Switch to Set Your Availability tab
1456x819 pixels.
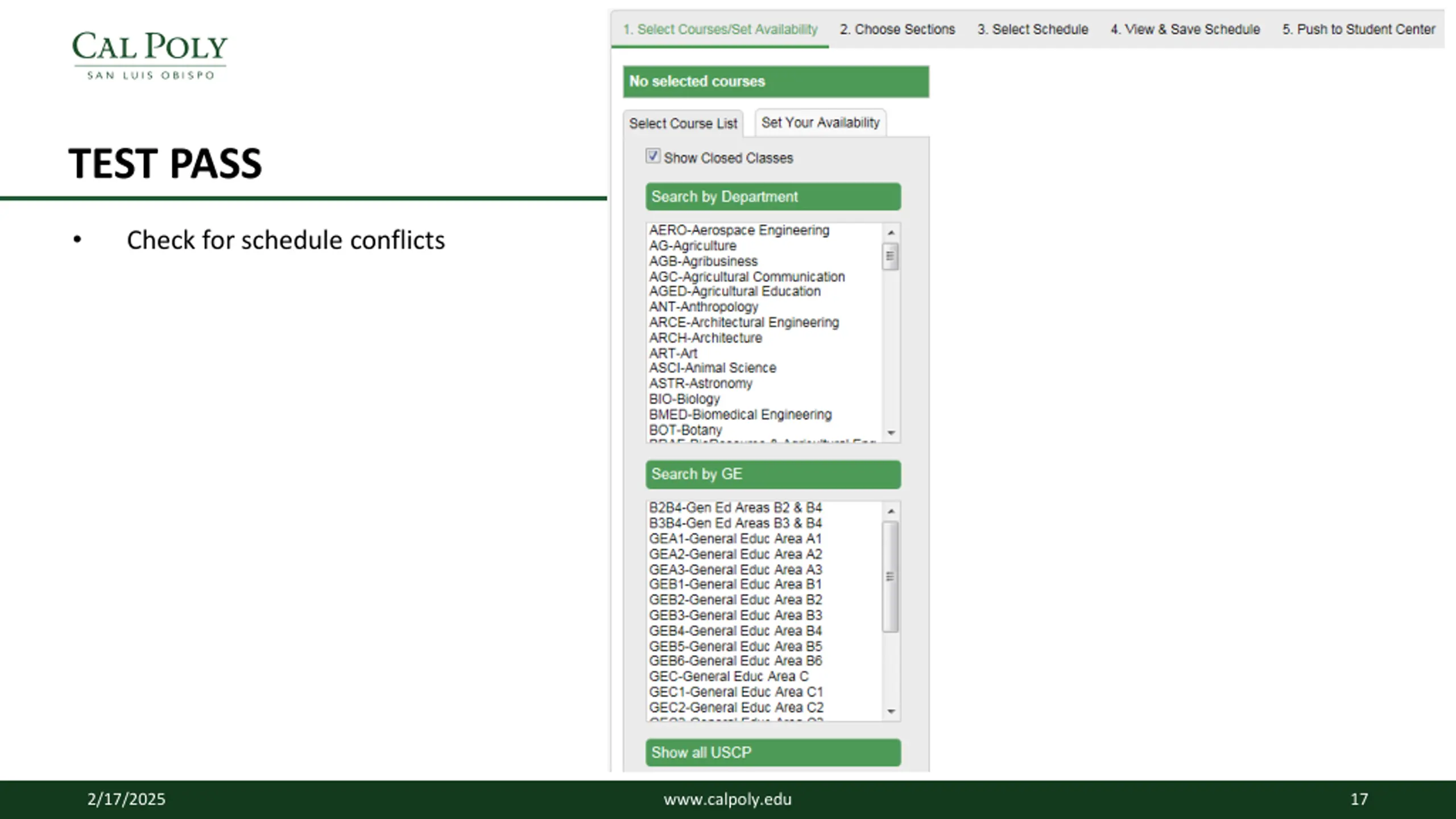coord(820,122)
